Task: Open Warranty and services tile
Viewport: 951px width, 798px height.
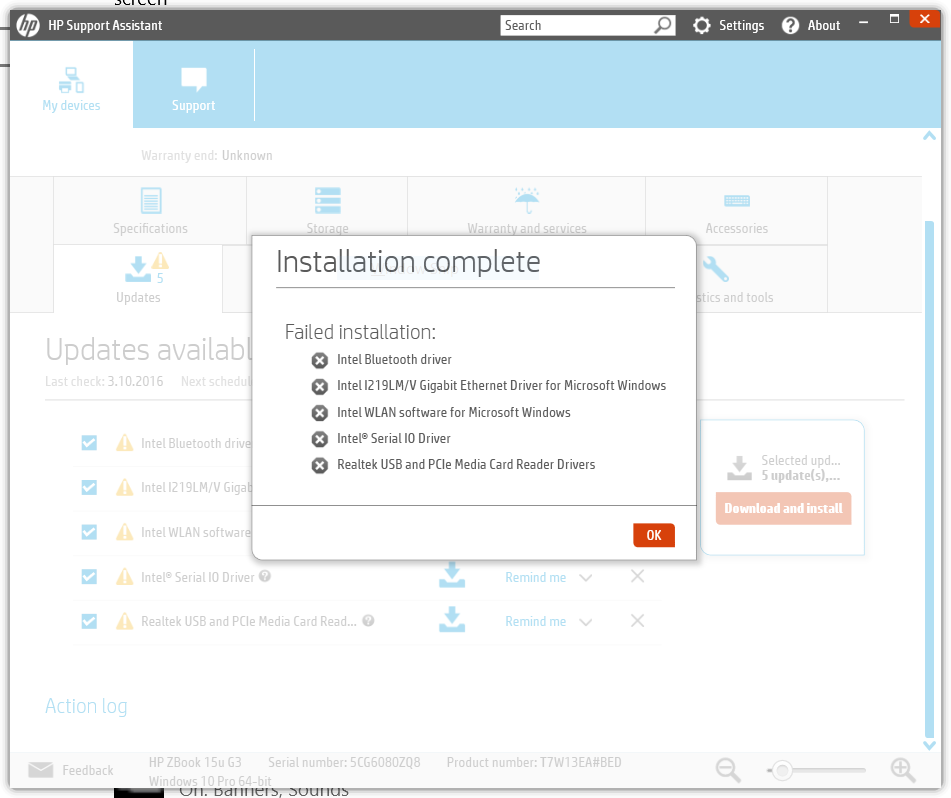Action: coord(526,211)
